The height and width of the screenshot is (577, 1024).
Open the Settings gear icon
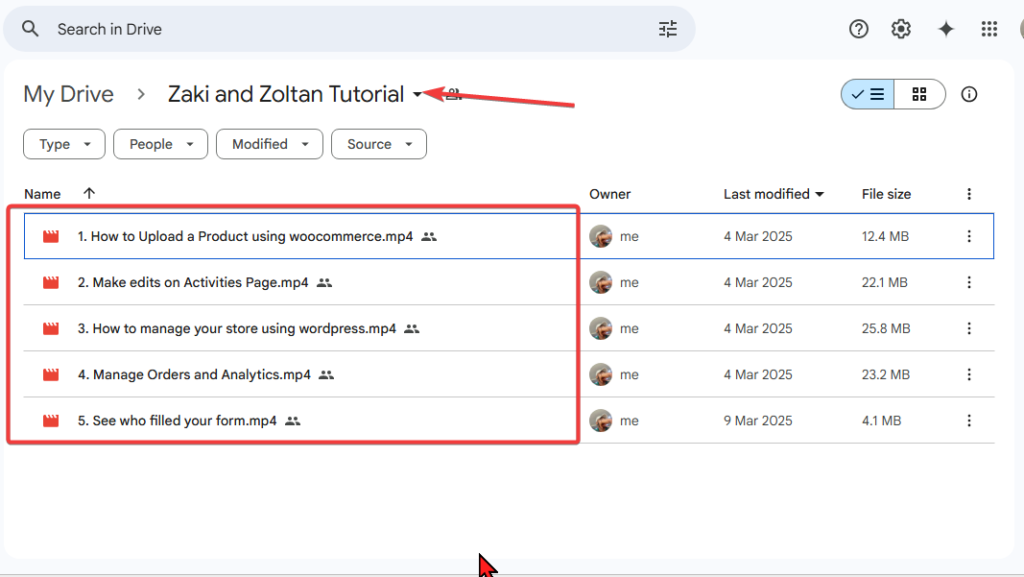(901, 29)
